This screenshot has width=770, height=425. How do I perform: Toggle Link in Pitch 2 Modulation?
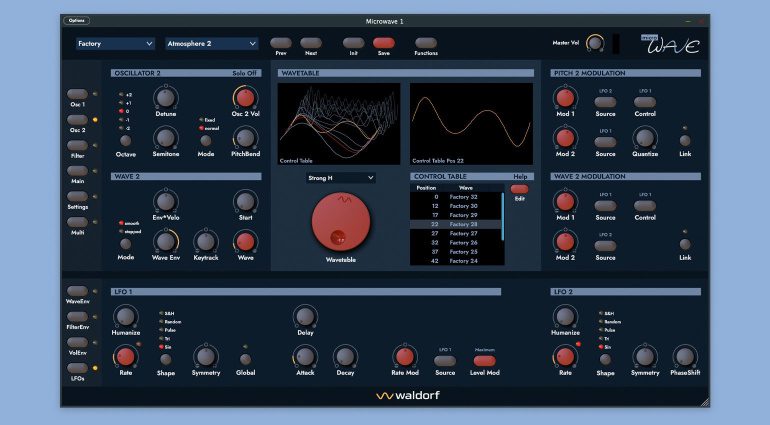pos(685,141)
